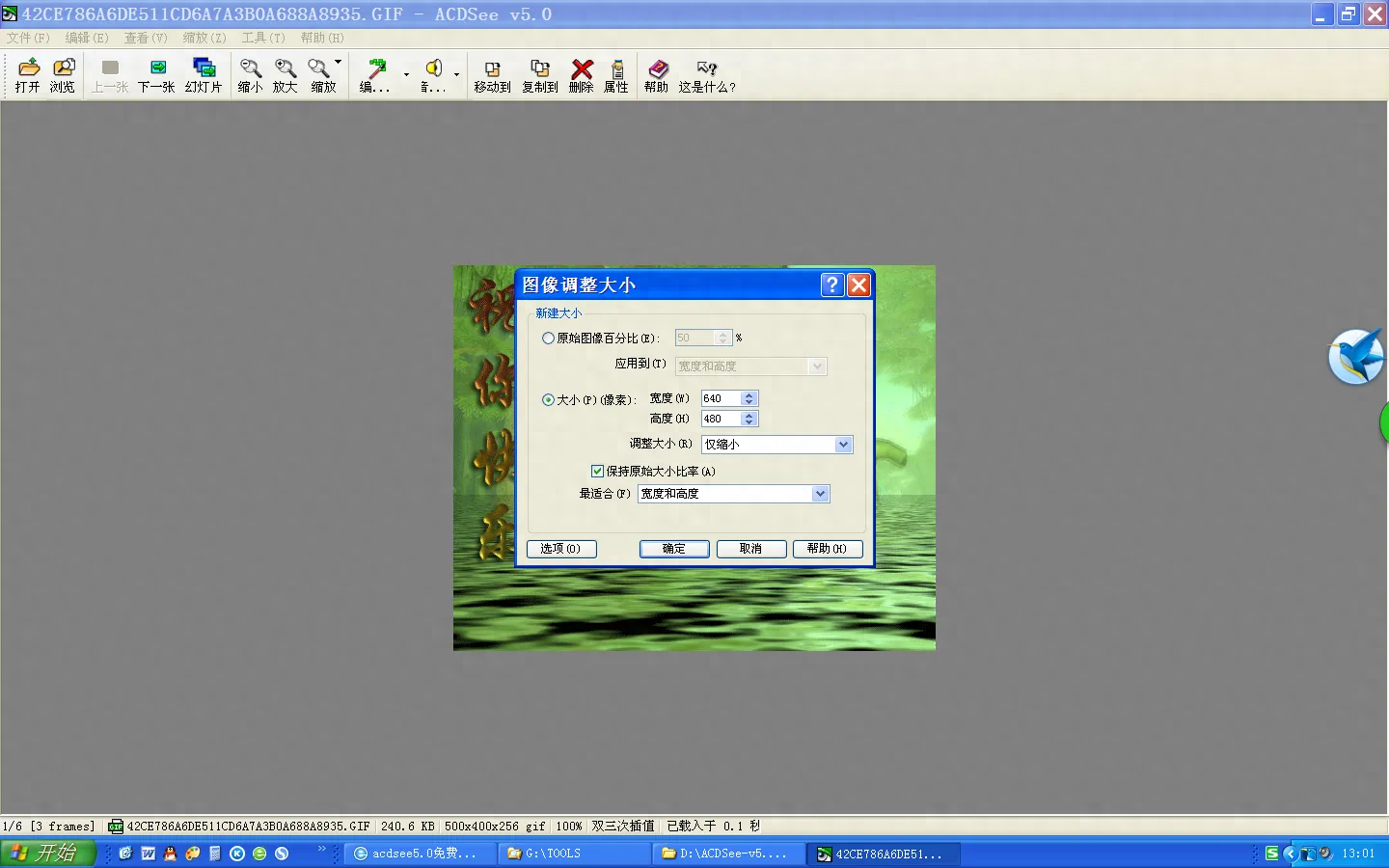Open the 最适合 dropdown showing 宽度和高度
This screenshot has height=868, width=1389.
tap(820, 494)
